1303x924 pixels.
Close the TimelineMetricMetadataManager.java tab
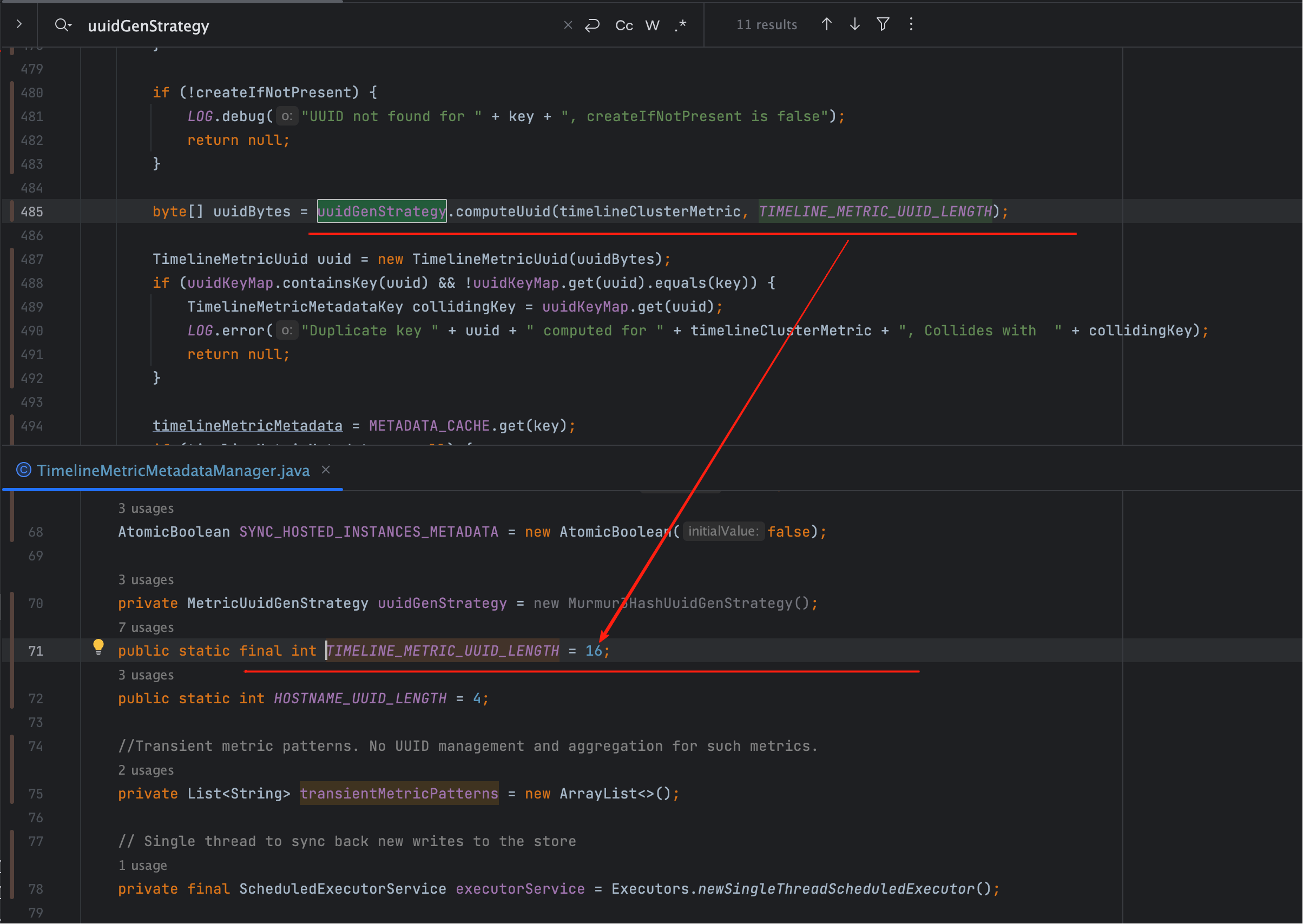pyautogui.click(x=326, y=470)
